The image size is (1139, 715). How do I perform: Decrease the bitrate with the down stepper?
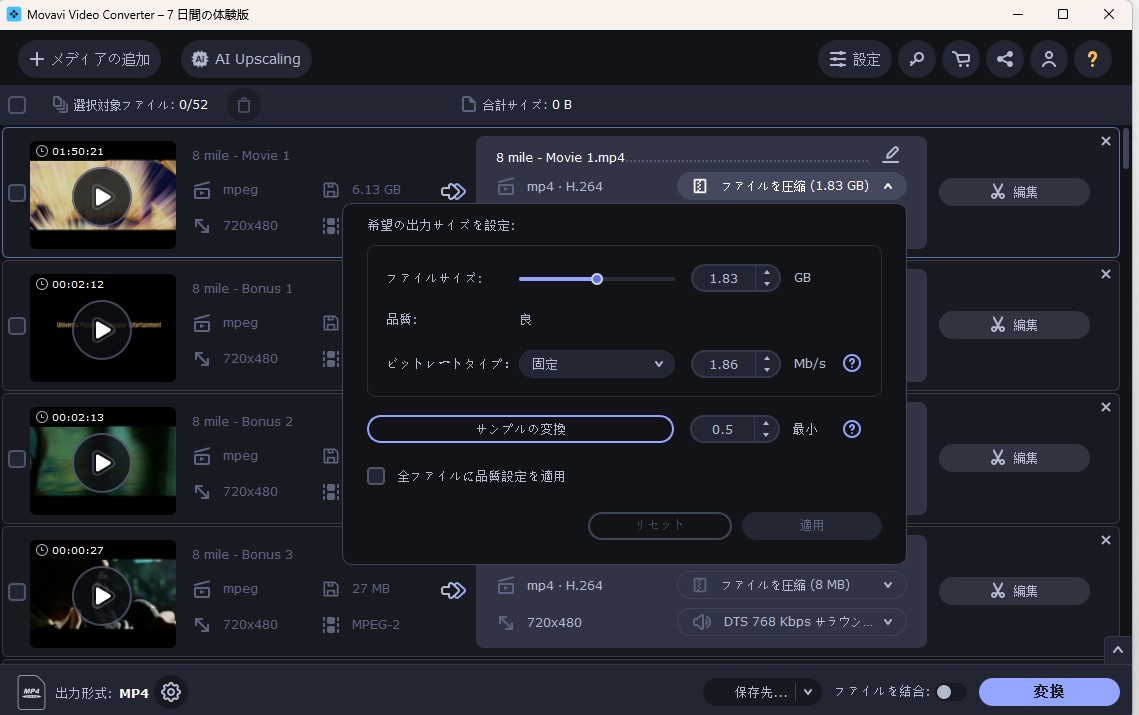click(767, 370)
